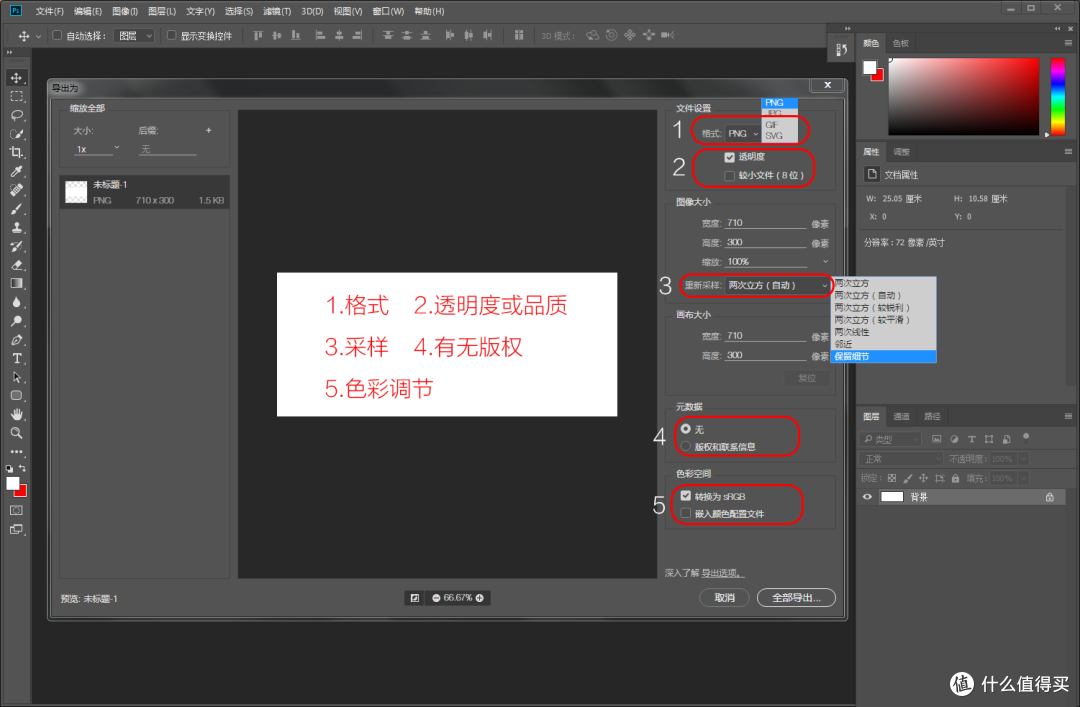Click the 全部导出 button

pos(796,597)
